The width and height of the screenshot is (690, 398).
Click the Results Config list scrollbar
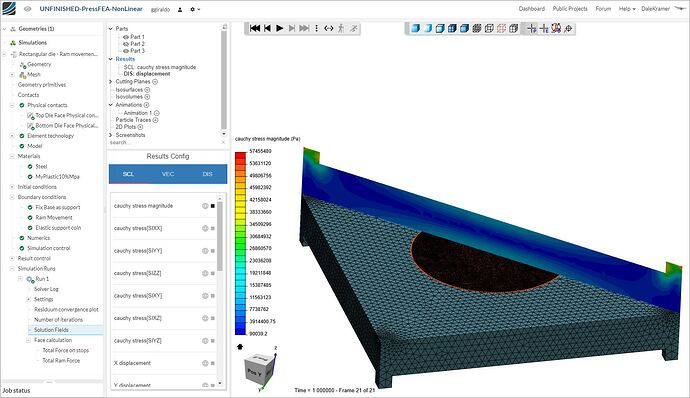[x=220, y=236]
